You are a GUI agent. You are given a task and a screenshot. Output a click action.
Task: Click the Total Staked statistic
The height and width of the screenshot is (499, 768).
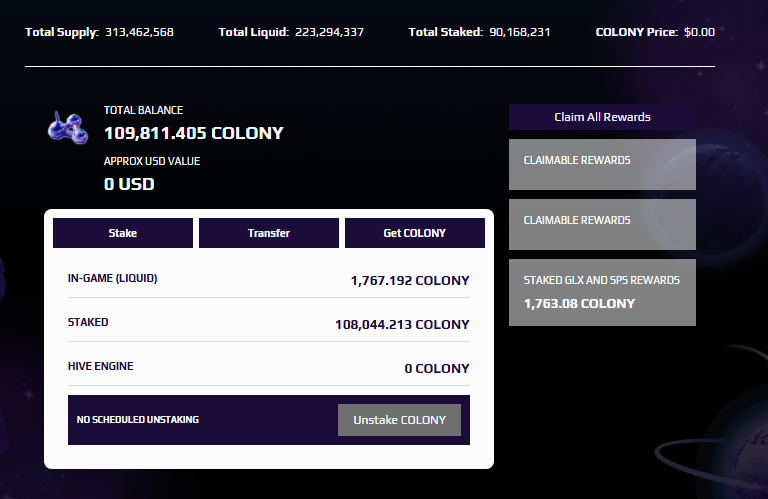point(480,32)
